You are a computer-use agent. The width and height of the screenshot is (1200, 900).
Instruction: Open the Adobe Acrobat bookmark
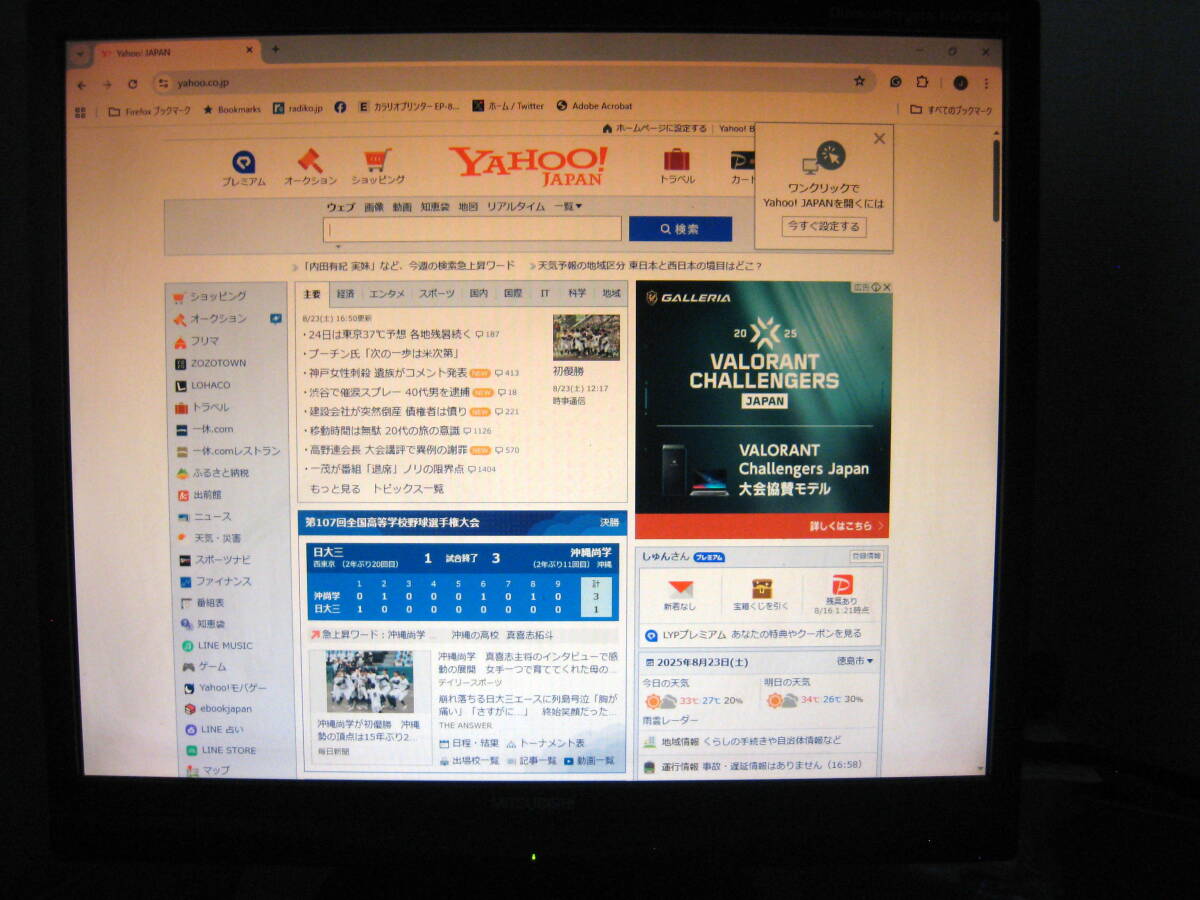point(594,106)
